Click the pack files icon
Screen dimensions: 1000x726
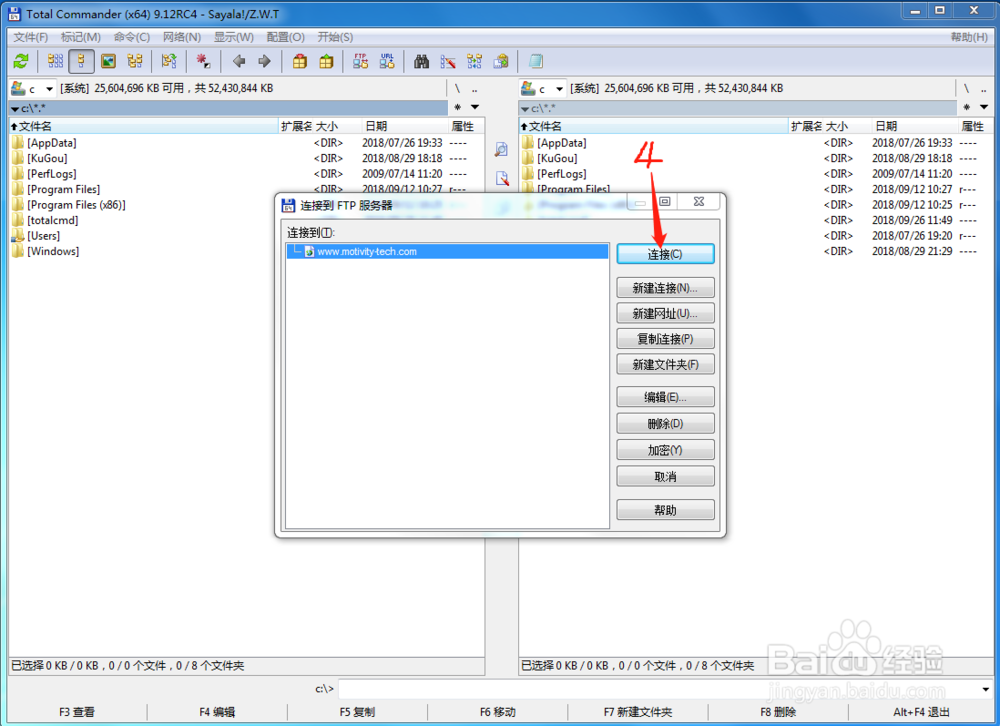pyautogui.click(x=300, y=61)
